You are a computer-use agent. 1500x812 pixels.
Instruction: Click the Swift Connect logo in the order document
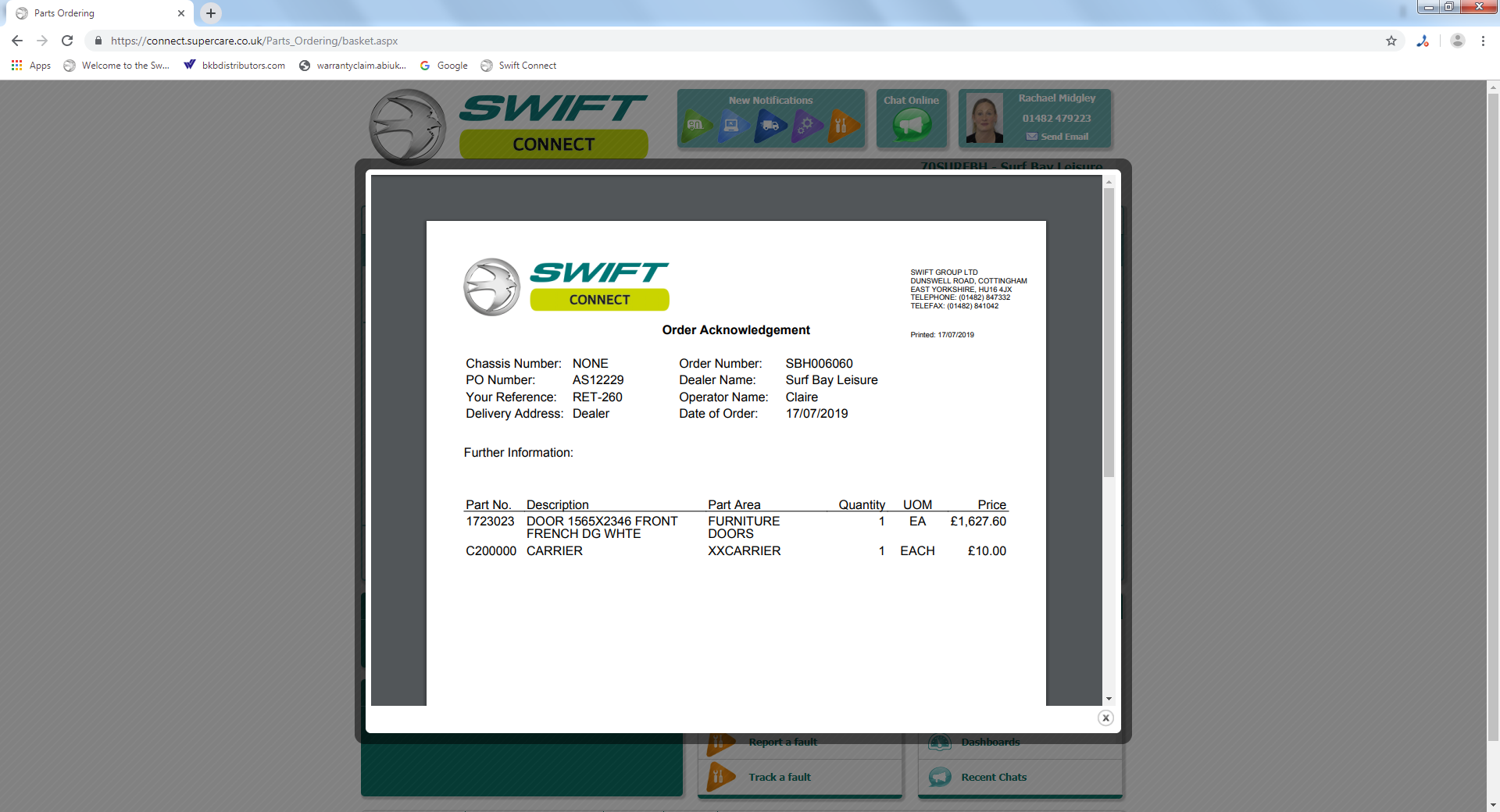point(566,287)
